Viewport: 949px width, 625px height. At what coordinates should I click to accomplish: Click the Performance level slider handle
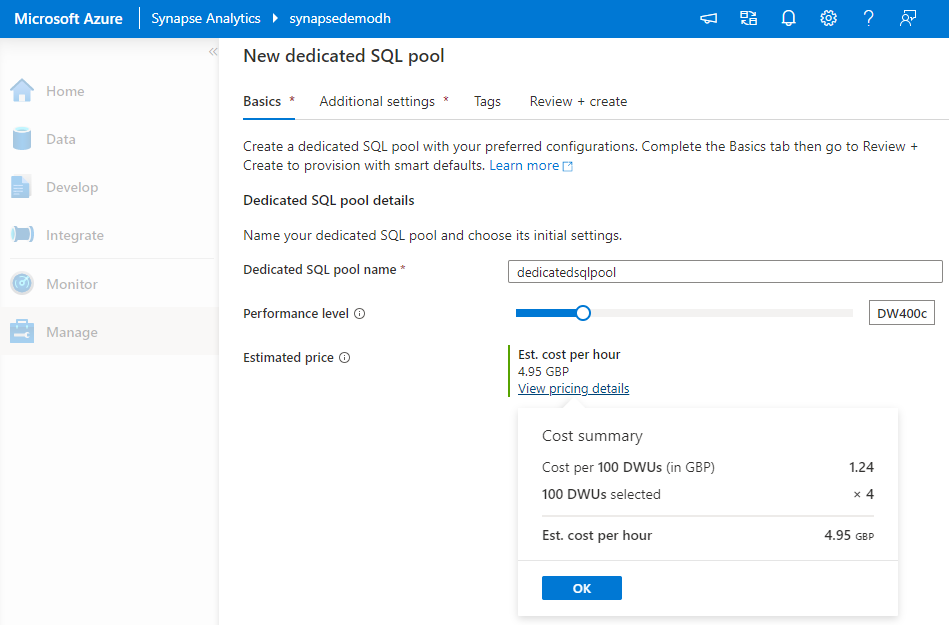[x=583, y=313]
